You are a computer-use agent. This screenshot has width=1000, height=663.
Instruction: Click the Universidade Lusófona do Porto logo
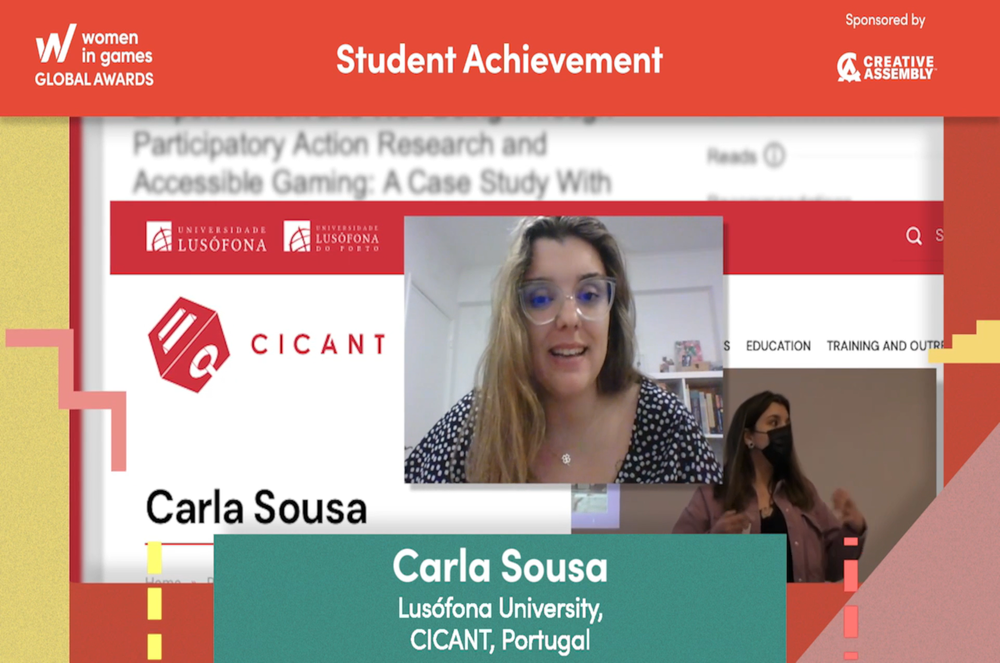pyautogui.click(x=331, y=237)
